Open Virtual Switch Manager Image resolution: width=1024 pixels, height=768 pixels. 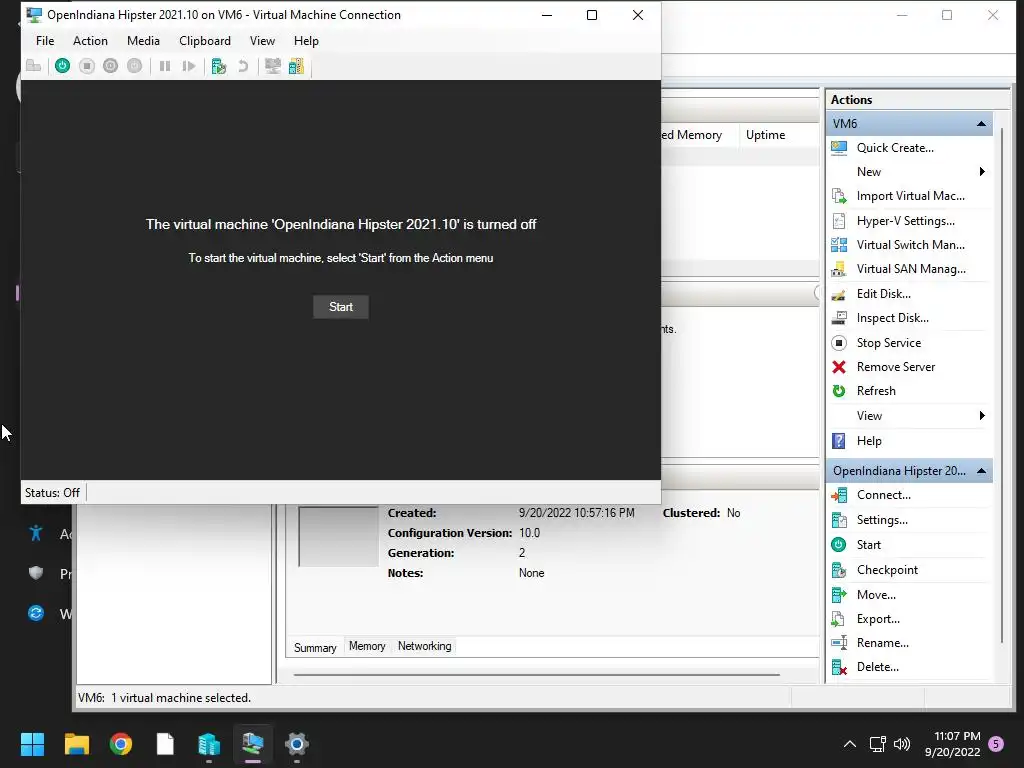click(910, 245)
